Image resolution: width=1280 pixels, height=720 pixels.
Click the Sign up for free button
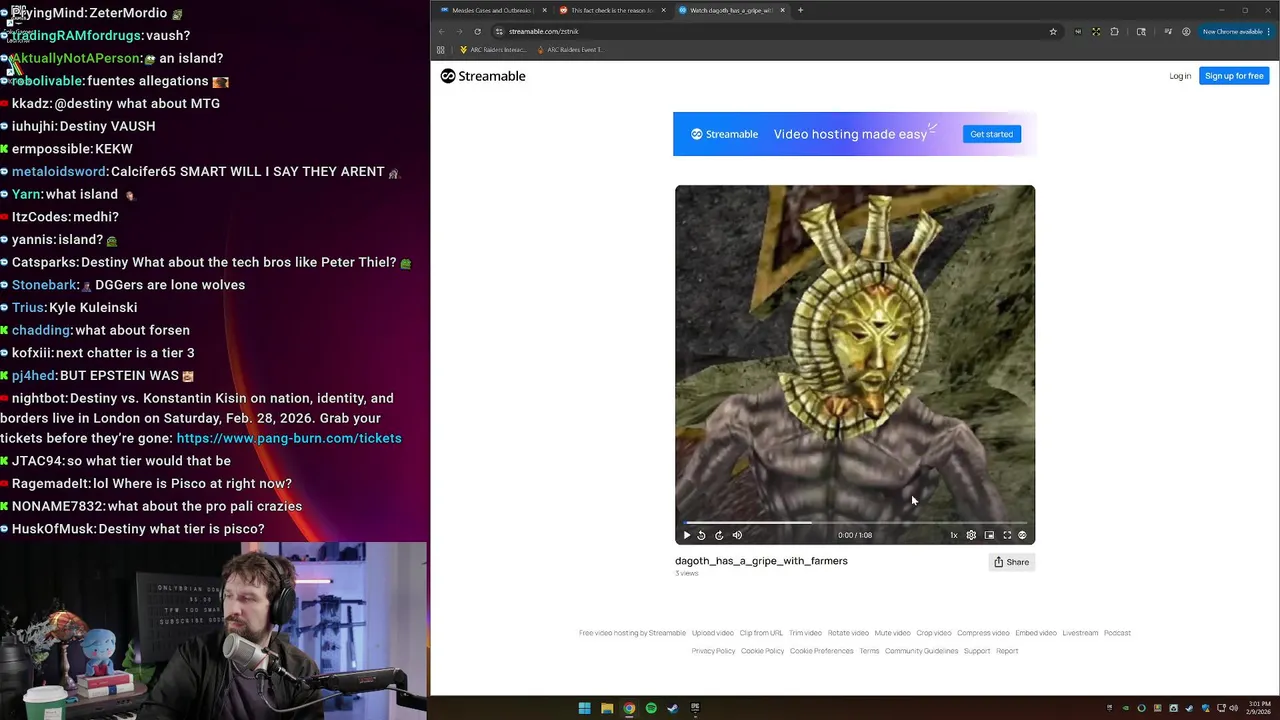(x=1234, y=76)
